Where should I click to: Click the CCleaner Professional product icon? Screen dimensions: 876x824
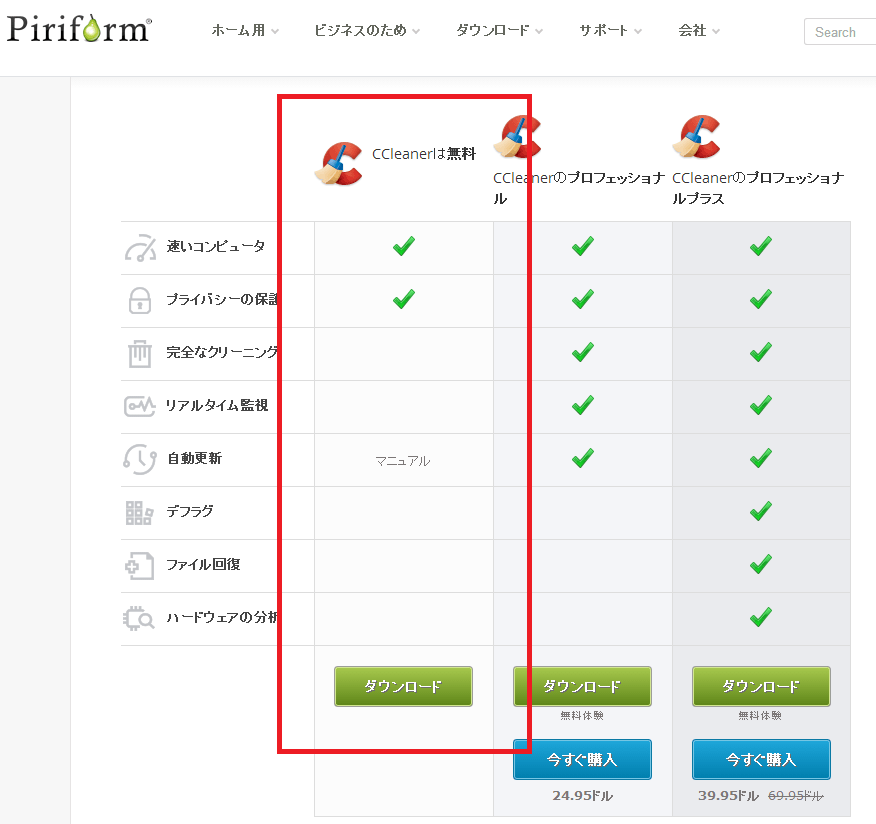pos(517,137)
